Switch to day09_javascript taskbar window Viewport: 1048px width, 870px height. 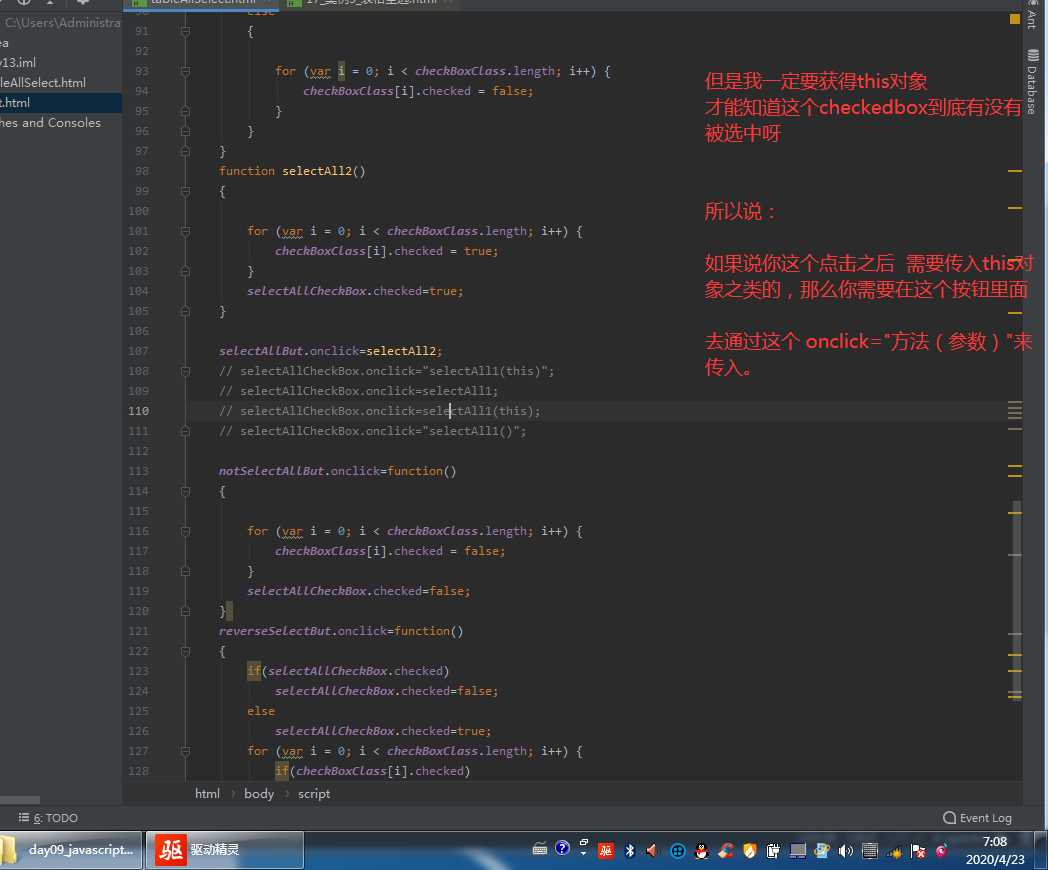click(72, 850)
